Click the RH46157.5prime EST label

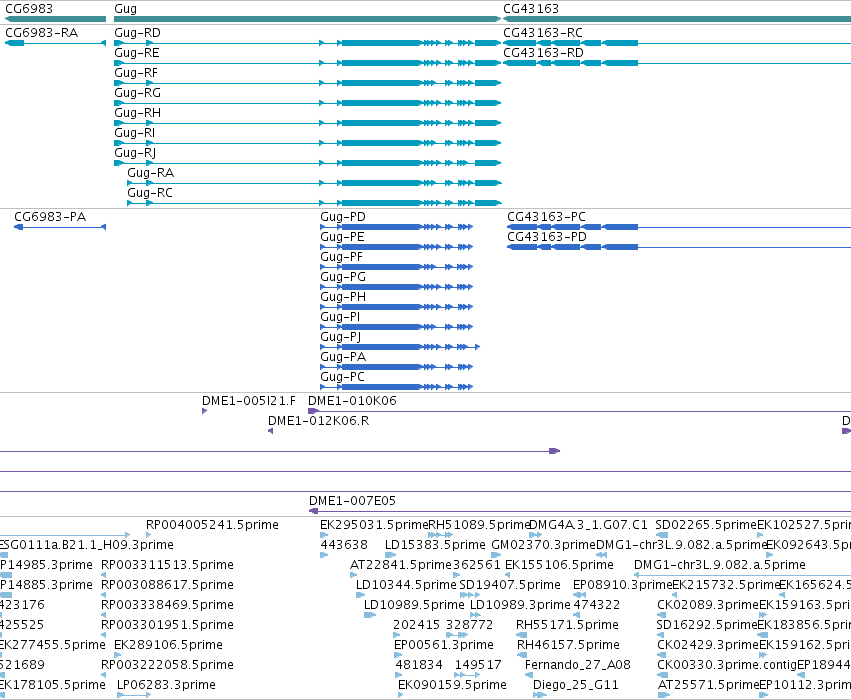[x=568, y=645]
